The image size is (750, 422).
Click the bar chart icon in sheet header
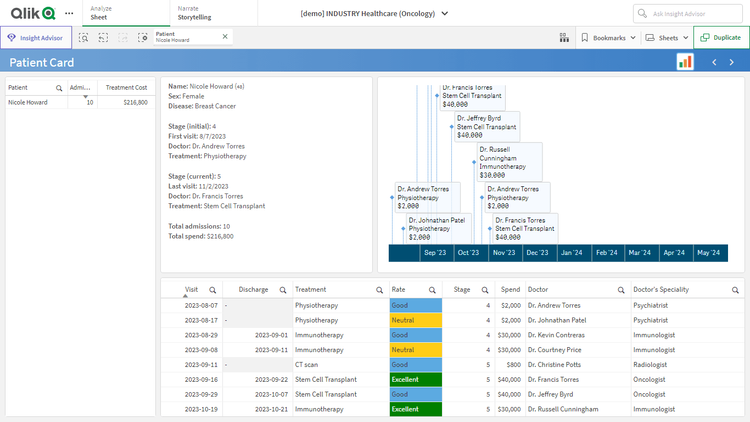tap(685, 62)
